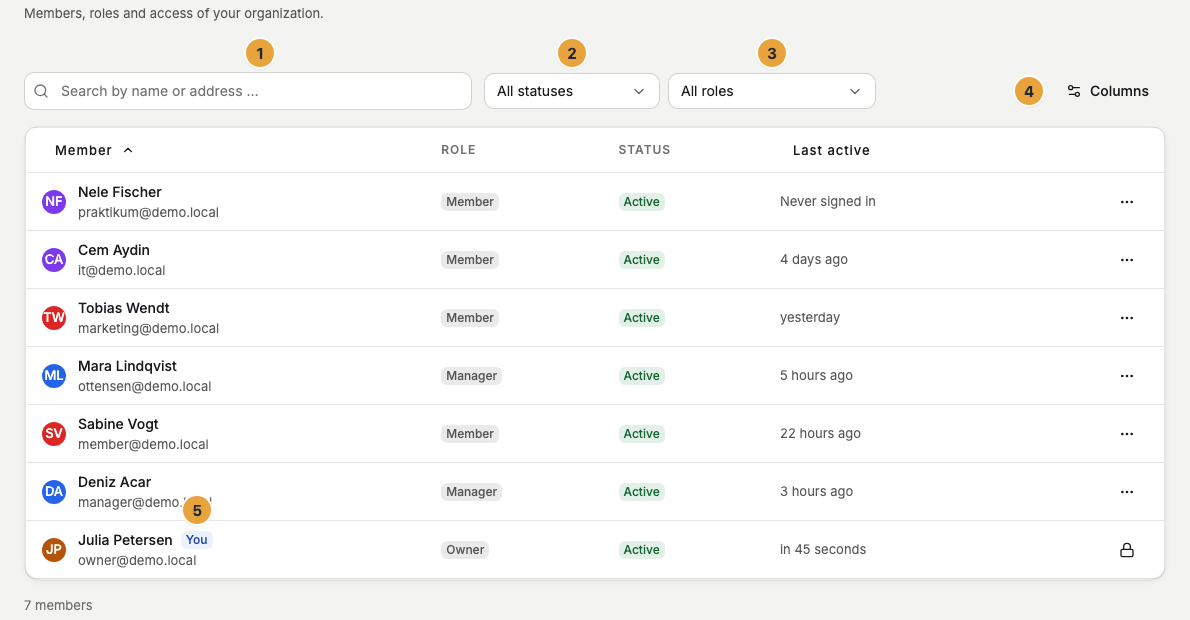This screenshot has height=620, width=1190.
Task: Click the 22 hours ago value
Action: pos(820,434)
